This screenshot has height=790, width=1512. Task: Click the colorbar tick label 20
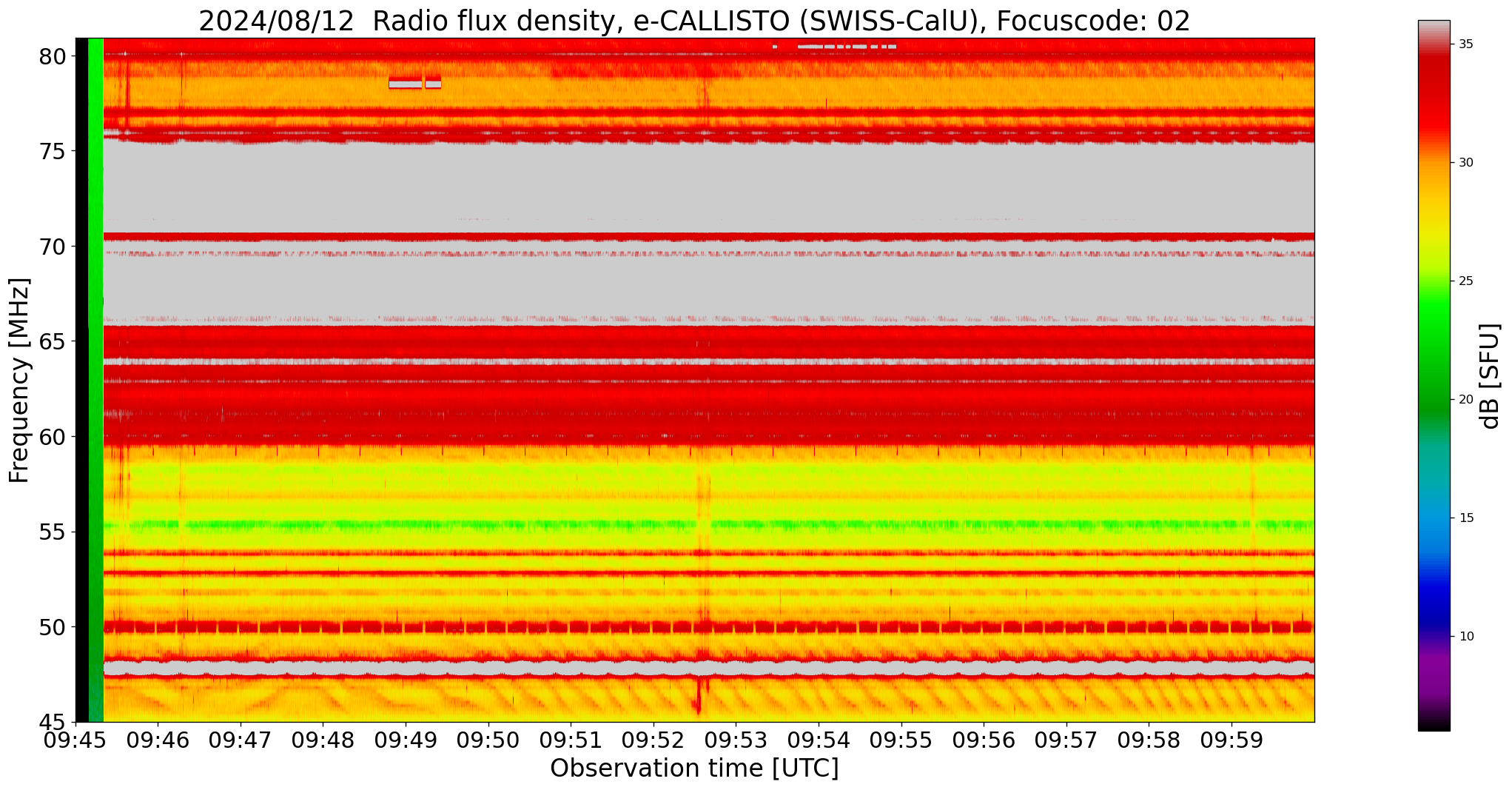coord(1465,400)
